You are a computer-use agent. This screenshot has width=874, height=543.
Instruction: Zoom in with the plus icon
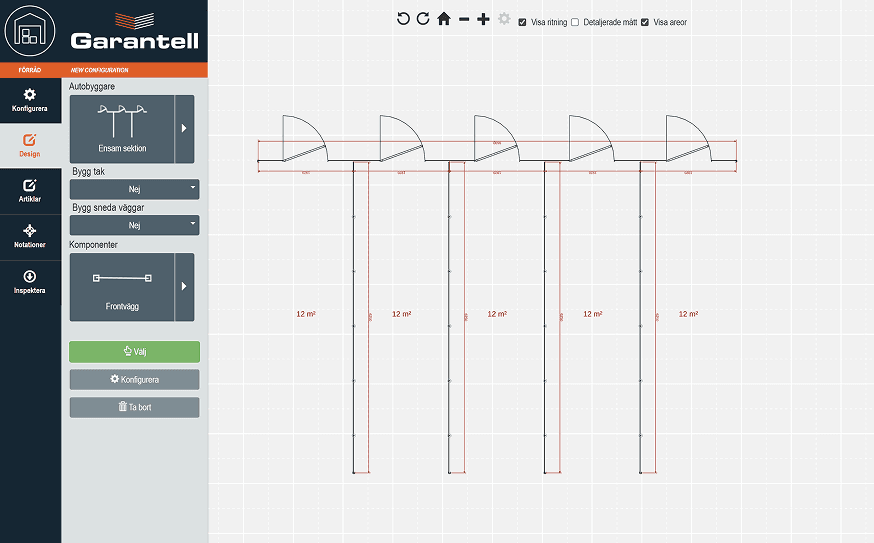click(x=483, y=20)
